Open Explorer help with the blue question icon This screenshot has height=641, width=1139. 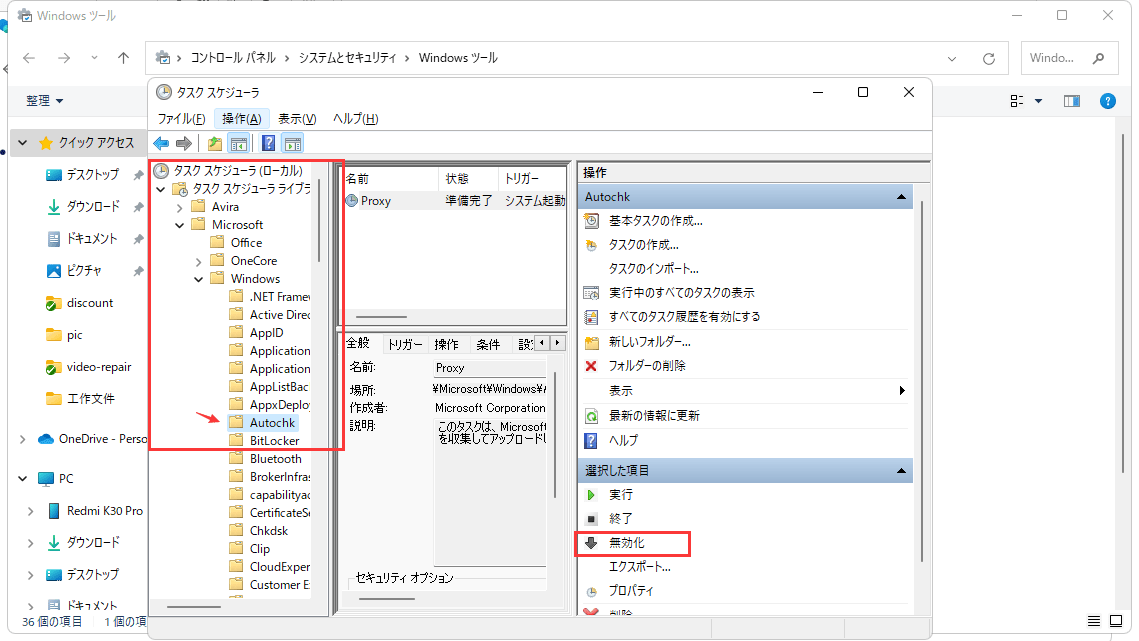[x=1106, y=100]
